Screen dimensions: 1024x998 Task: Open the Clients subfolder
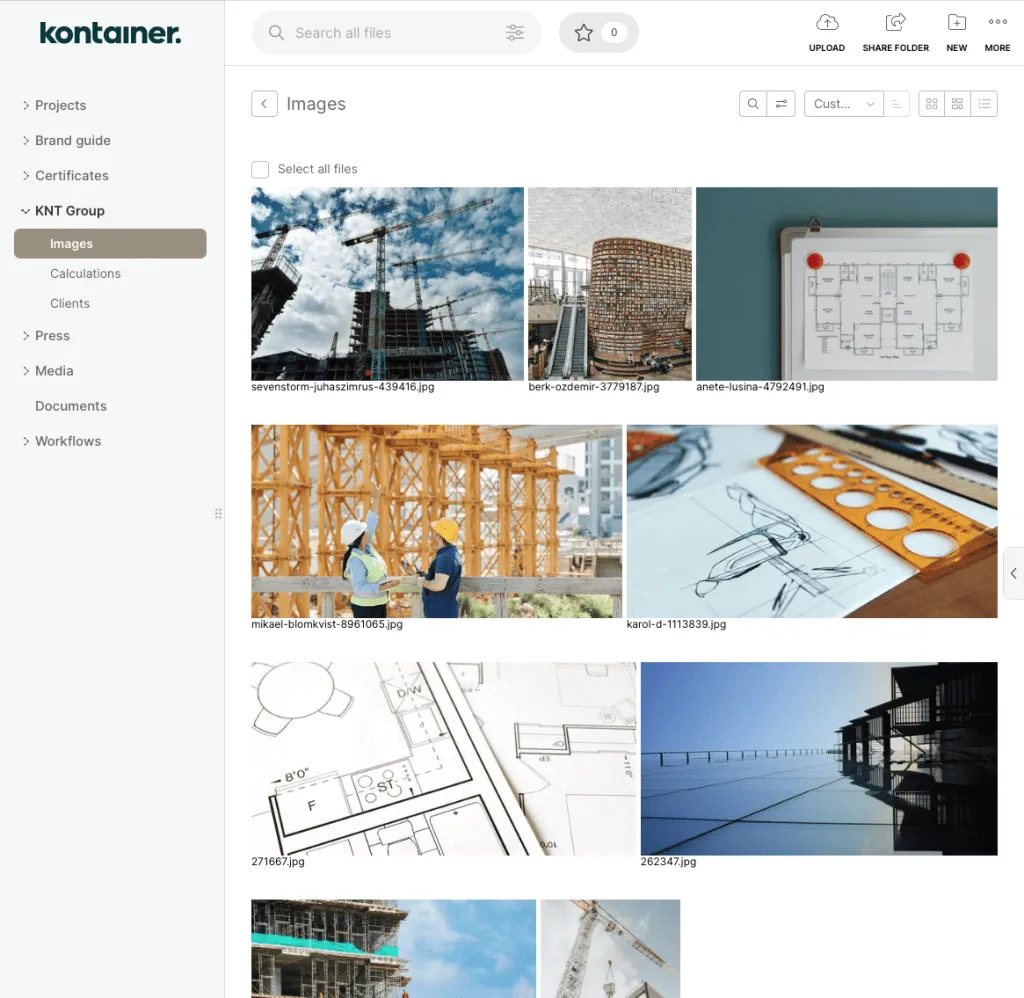tap(70, 304)
